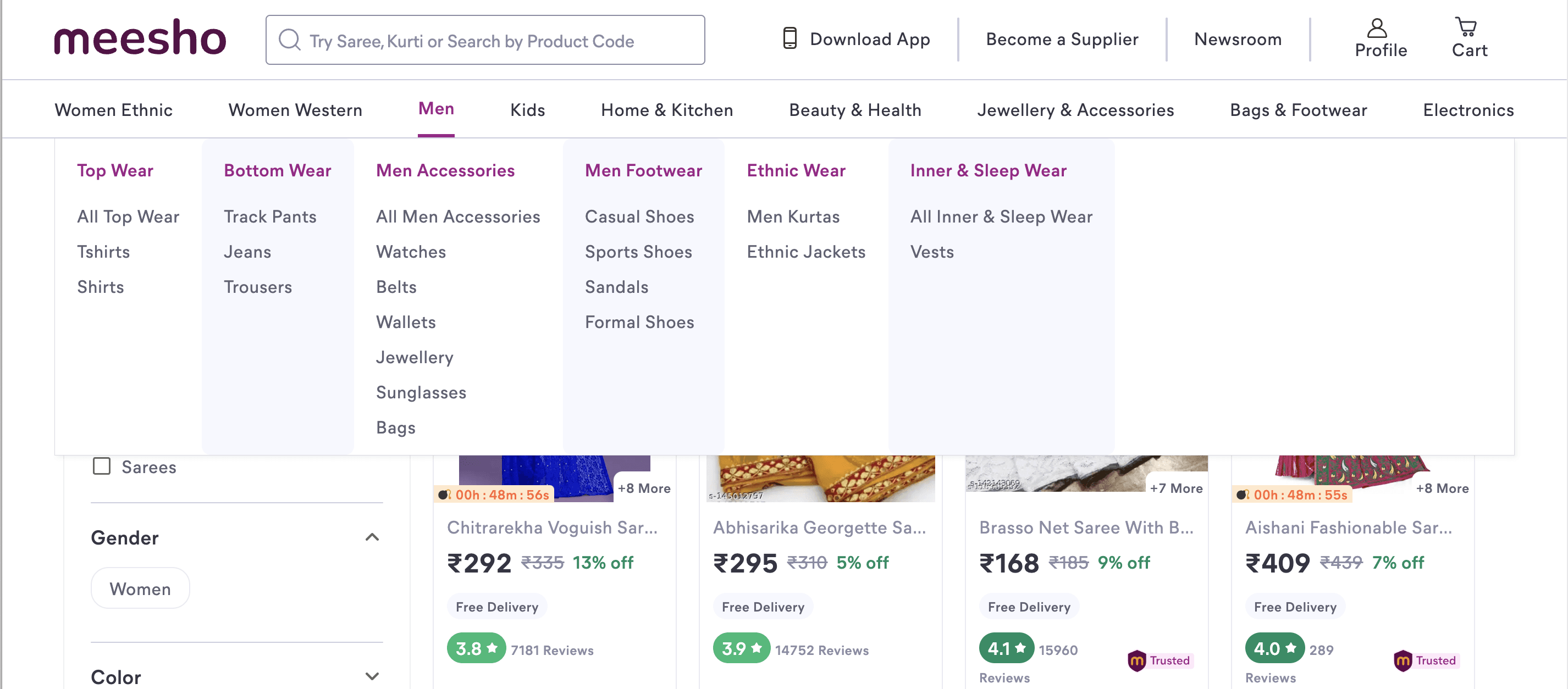Click the Trusted badge on Brasso Net Saree
The width and height of the screenshot is (1568, 689).
click(1160, 660)
